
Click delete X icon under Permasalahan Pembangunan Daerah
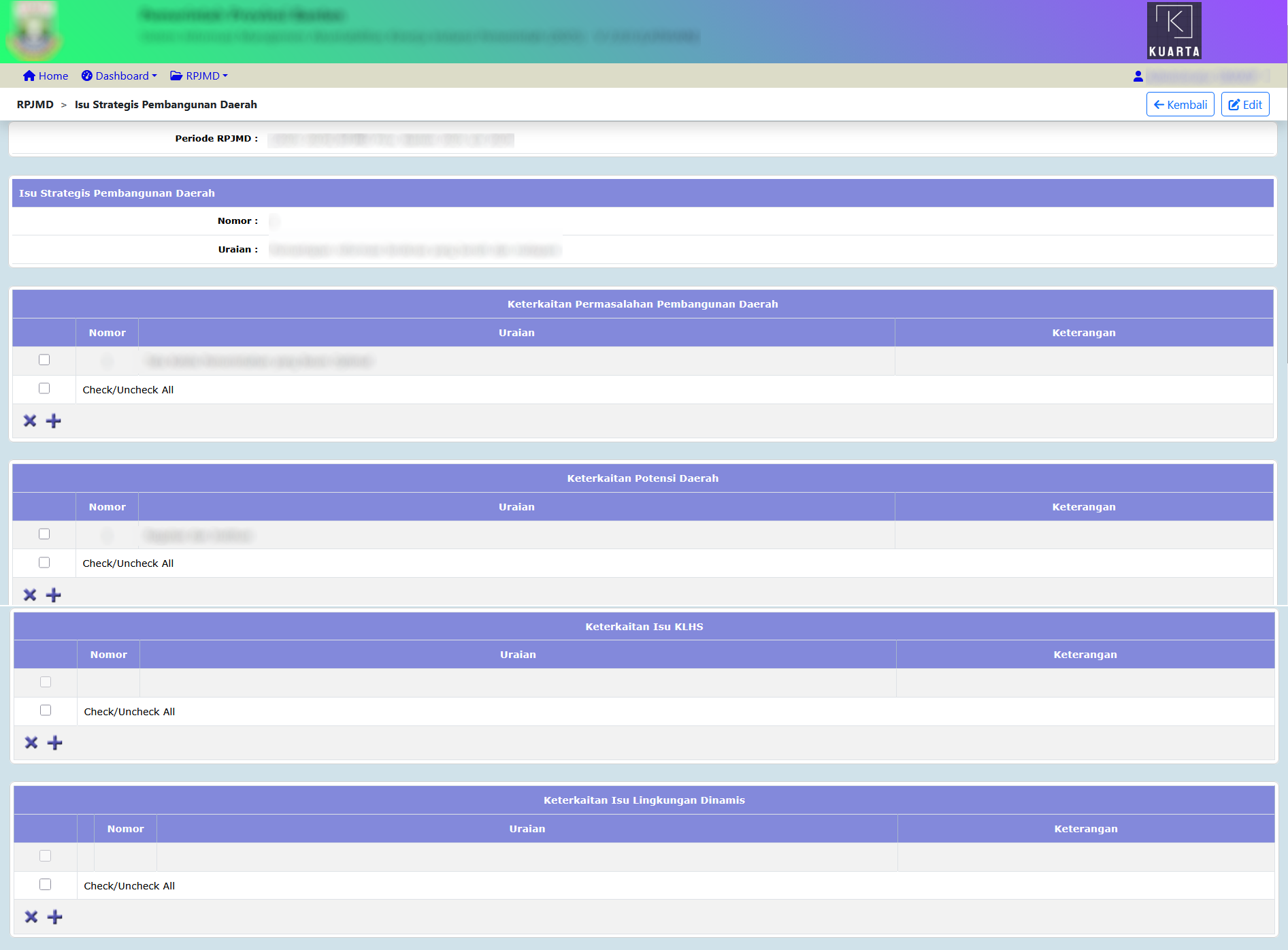click(x=30, y=421)
